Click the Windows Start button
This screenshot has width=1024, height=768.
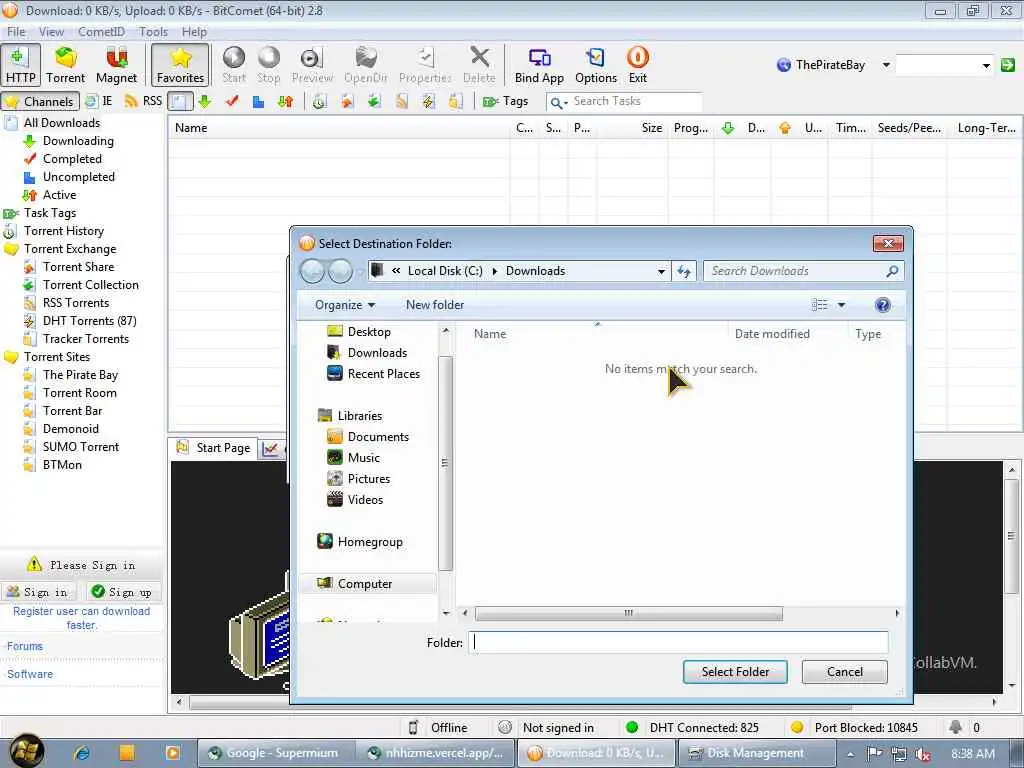(x=25, y=752)
